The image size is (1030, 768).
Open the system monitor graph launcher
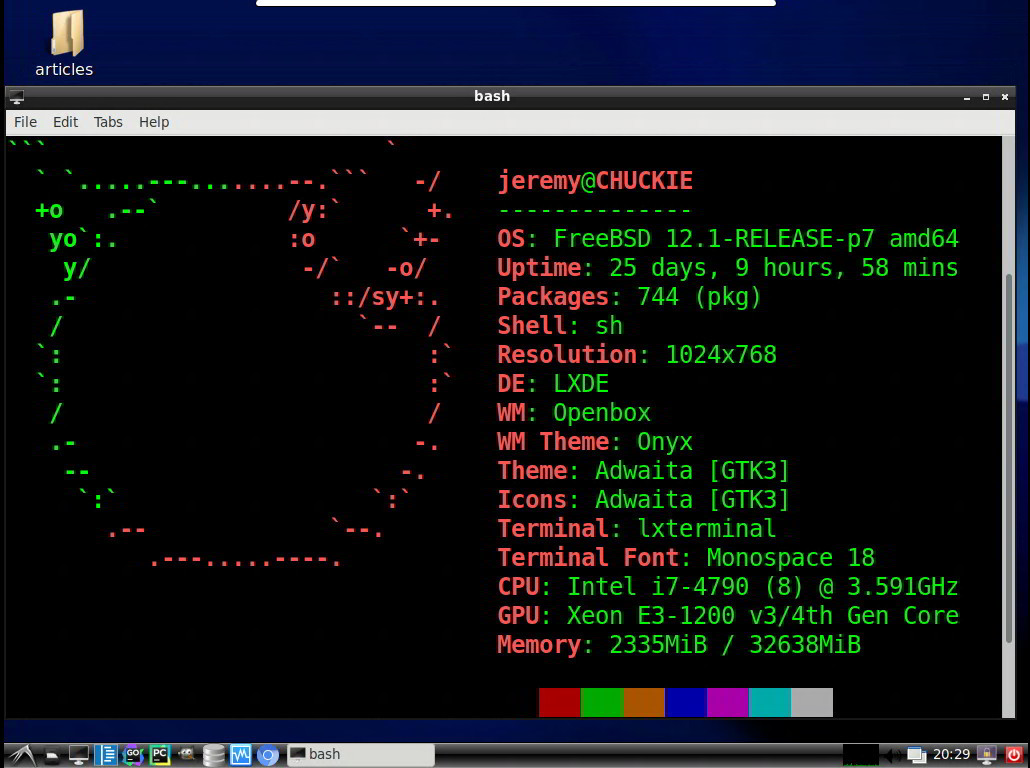(x=240, y=755)
